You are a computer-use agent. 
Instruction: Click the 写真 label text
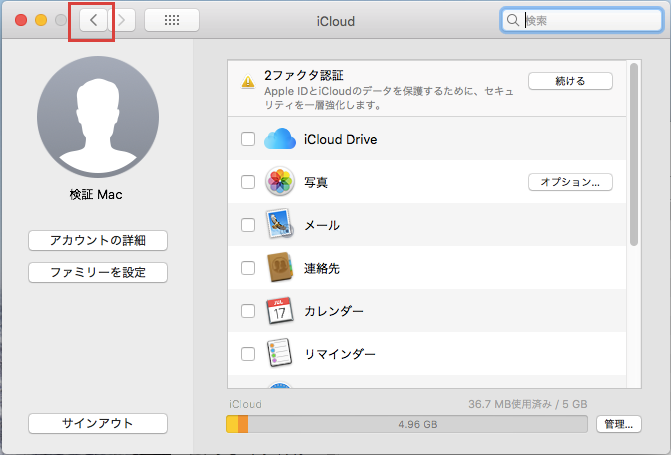(x=316, y=182)
